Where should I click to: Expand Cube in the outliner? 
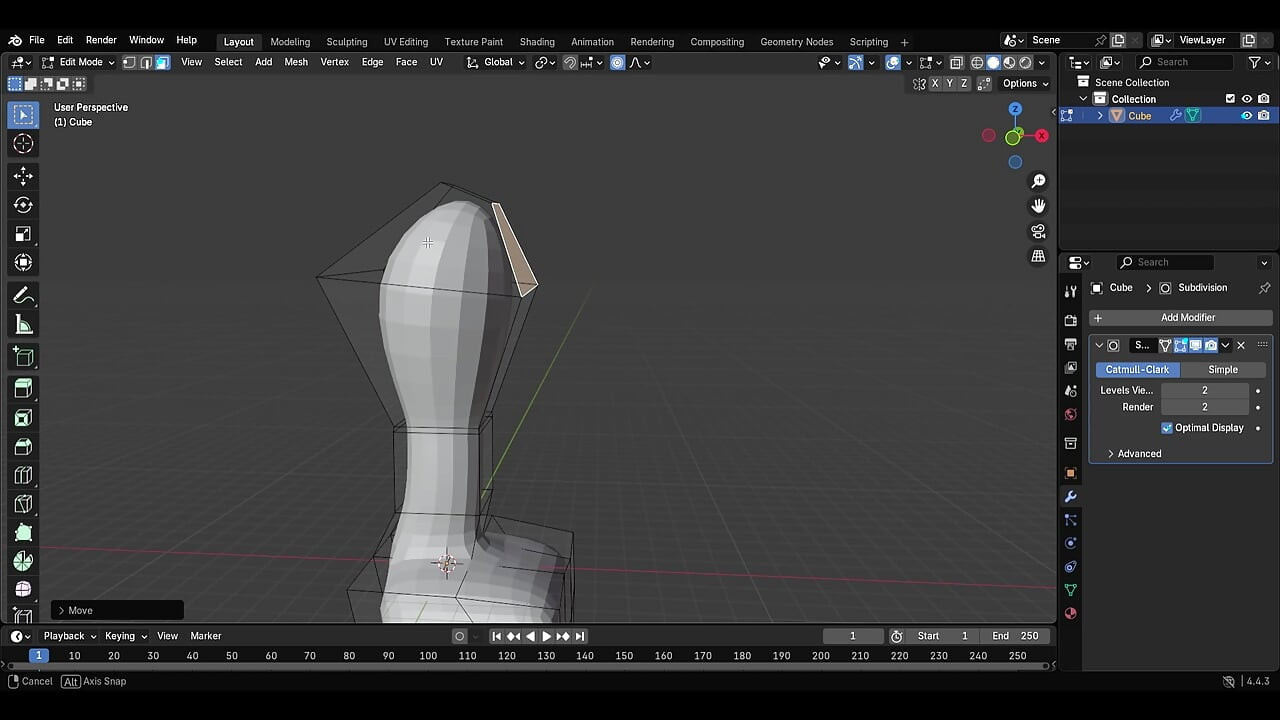tap(1100, 116)
